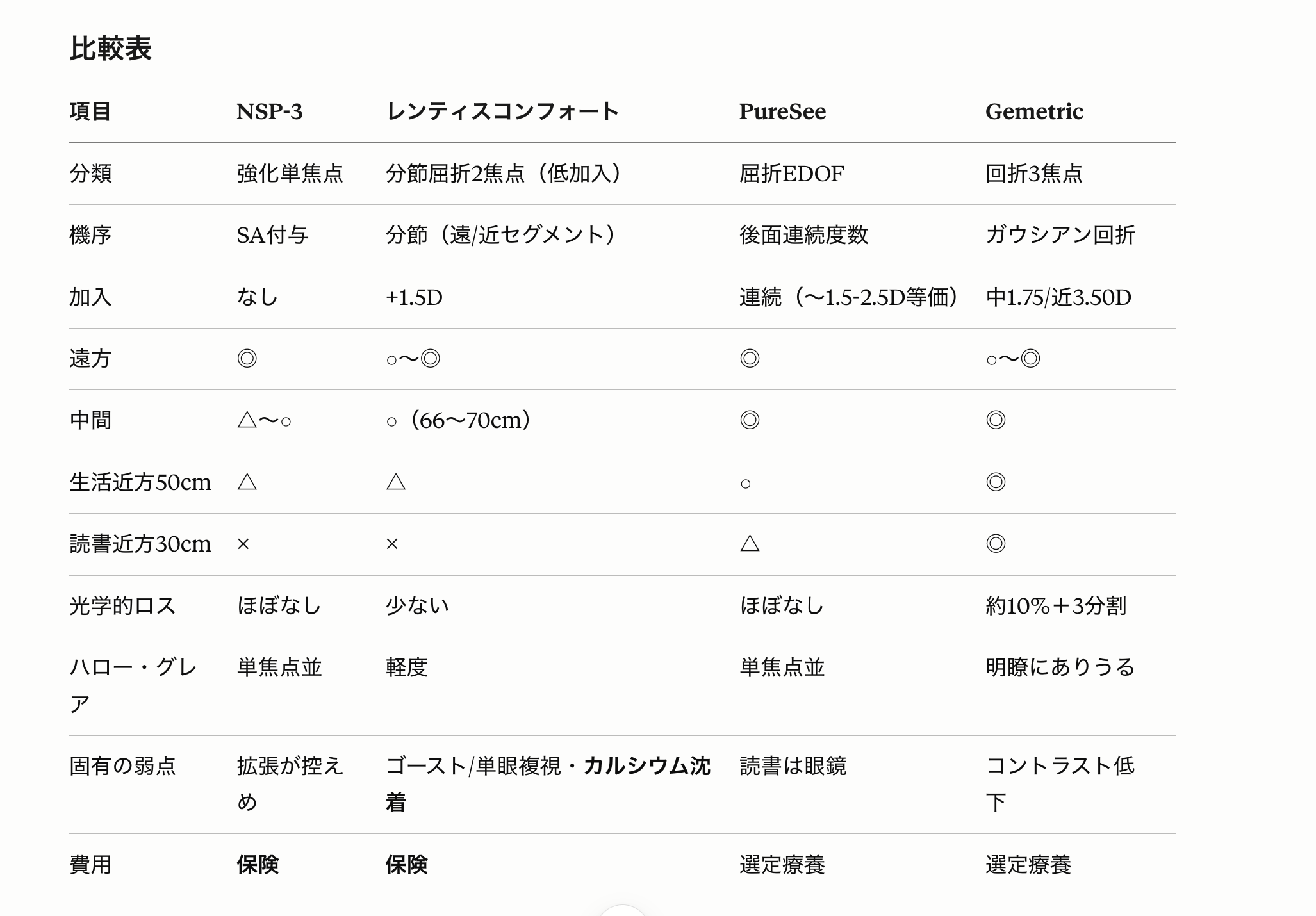The image size is (1316, 916).
Task: Click the 項目 header cell
Action: tap(90, 111)
